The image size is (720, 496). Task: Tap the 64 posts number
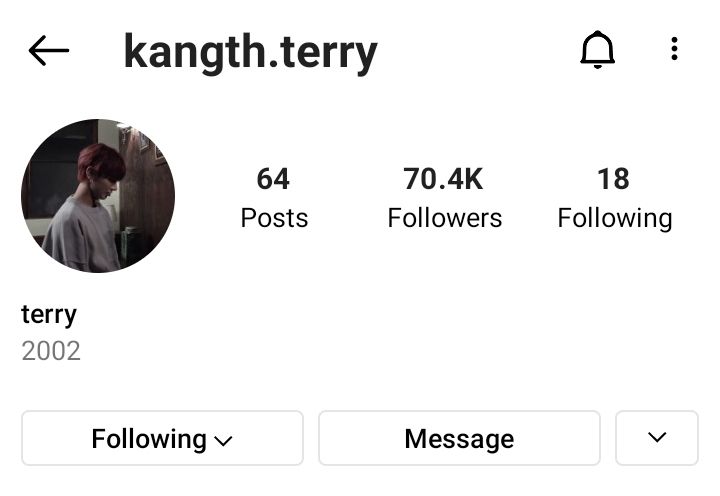click(x=273, y=179)
